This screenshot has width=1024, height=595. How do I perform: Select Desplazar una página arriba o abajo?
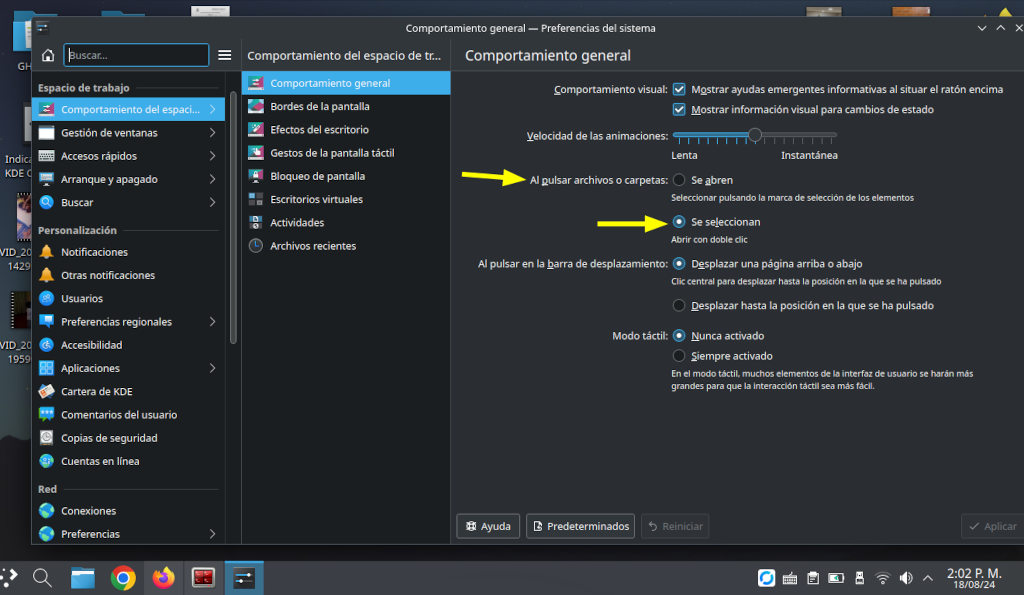click(x=679, y=264)
